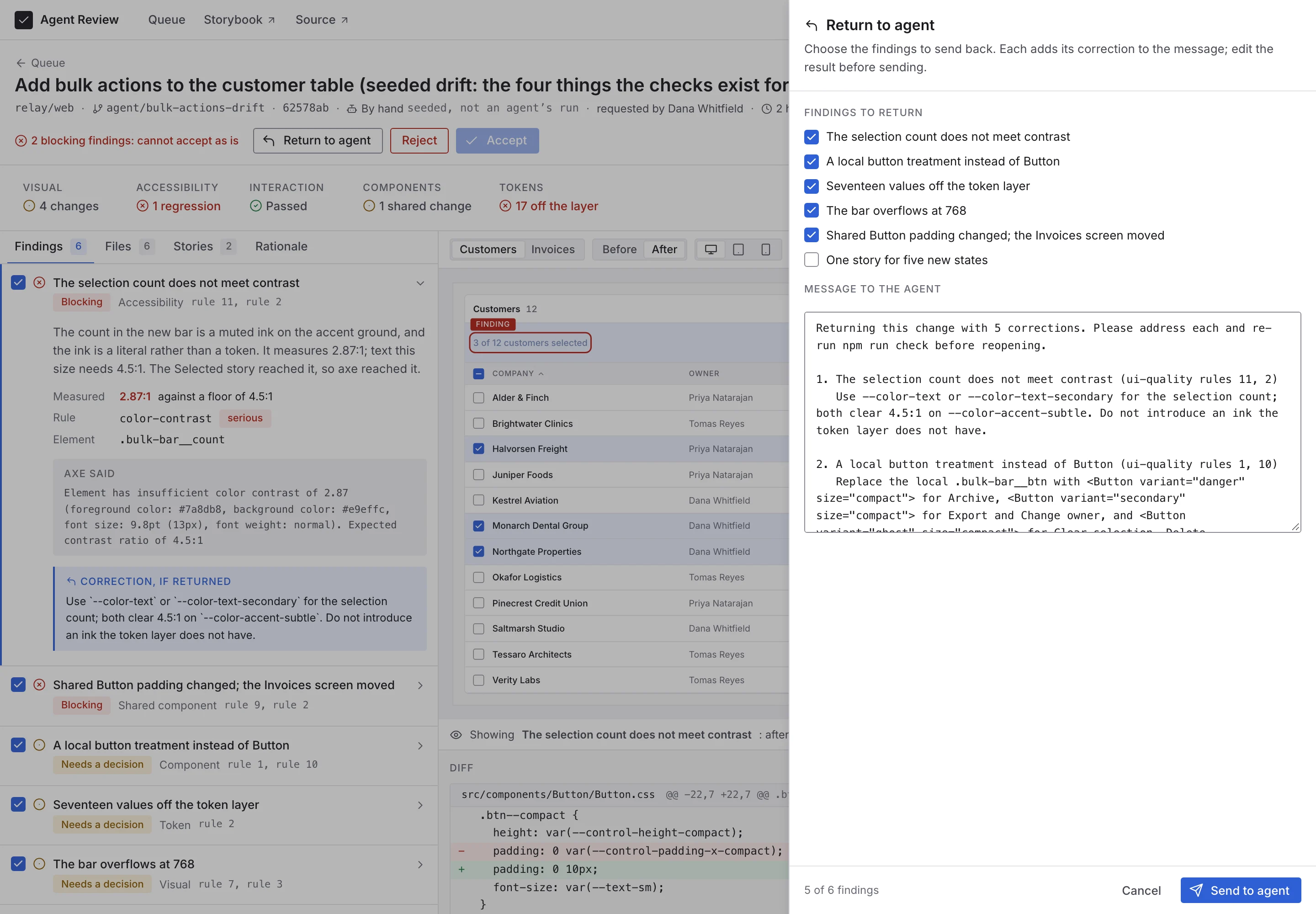This screenshot has width=1316, height=914.
Task: Expand the Shared Button padding changed finding
Action: click(x=420, y=685)
